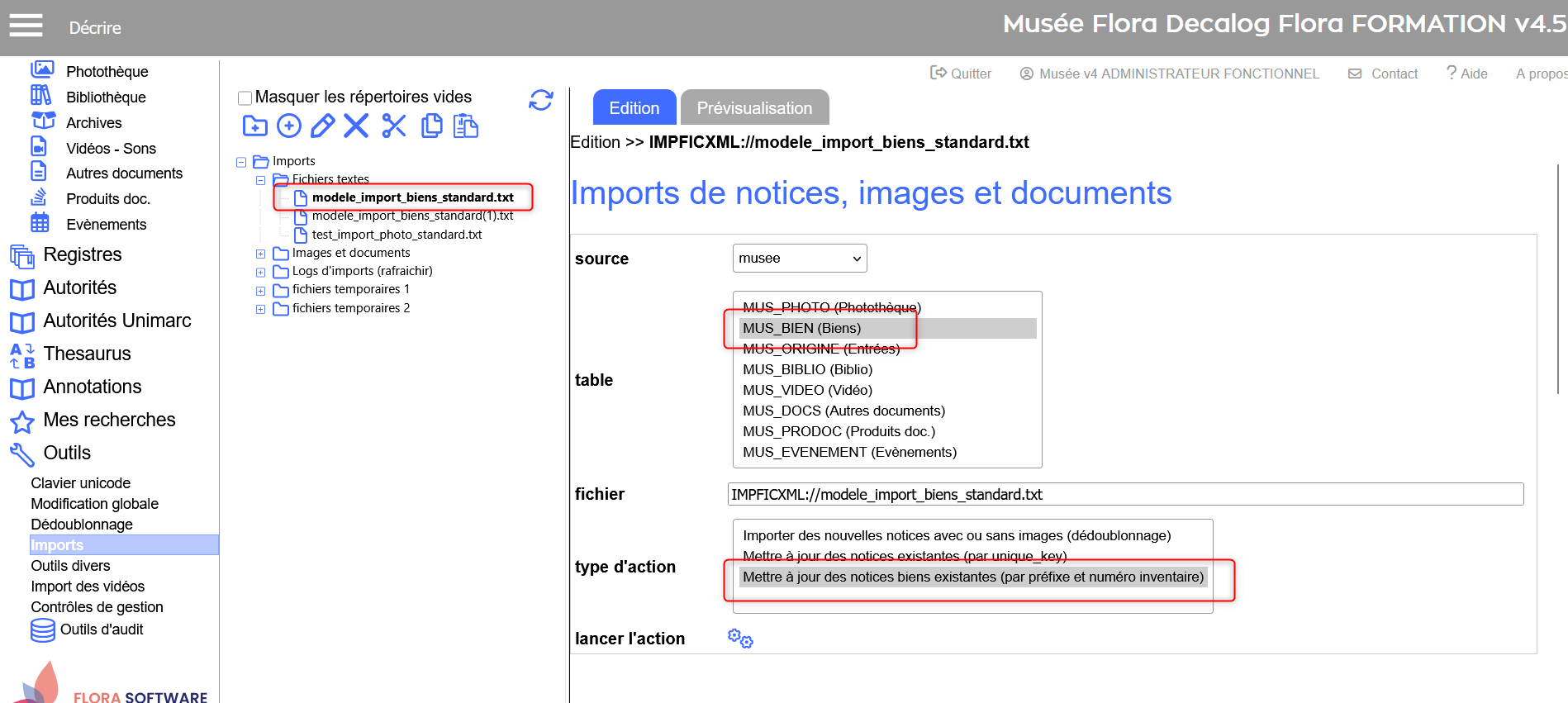Click the new folder icon in file toolbar
The image size is (1568, 703).
tap(254, 126)
